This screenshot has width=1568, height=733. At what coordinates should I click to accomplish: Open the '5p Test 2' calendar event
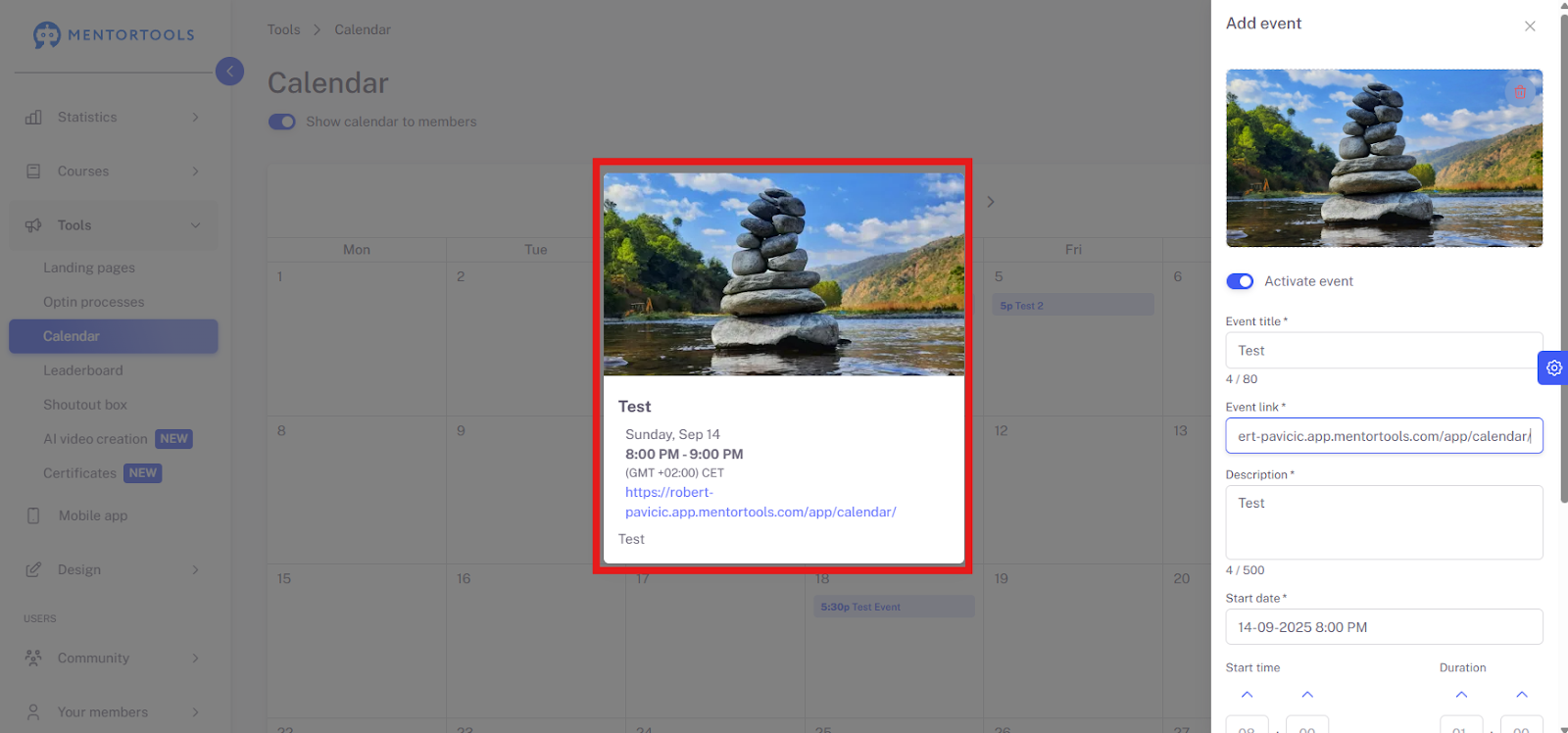[1073, 306]
